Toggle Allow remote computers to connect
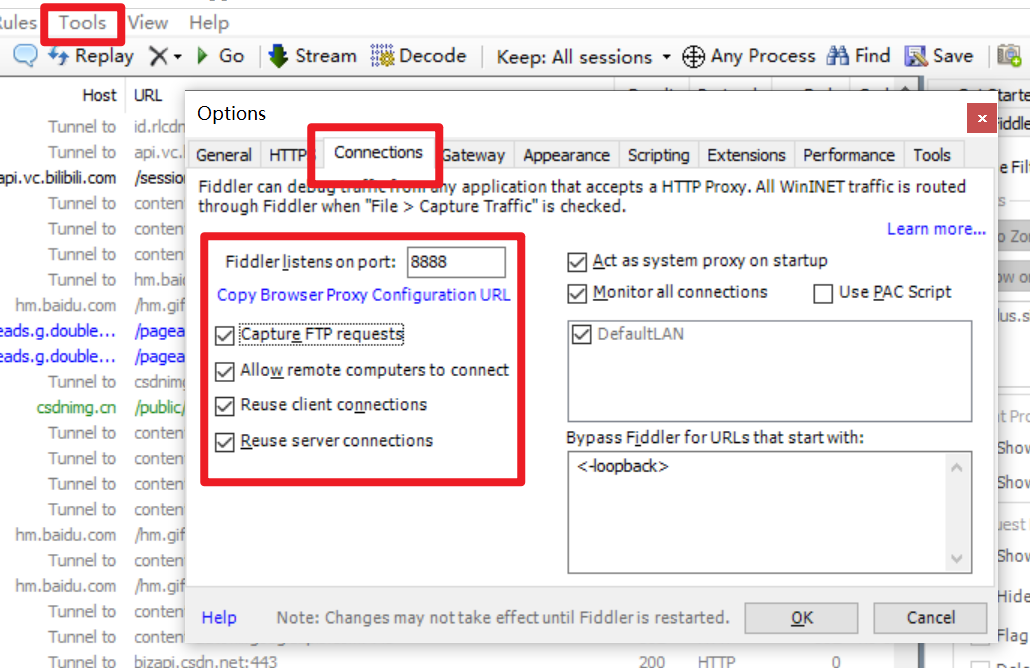 (225, 371)
